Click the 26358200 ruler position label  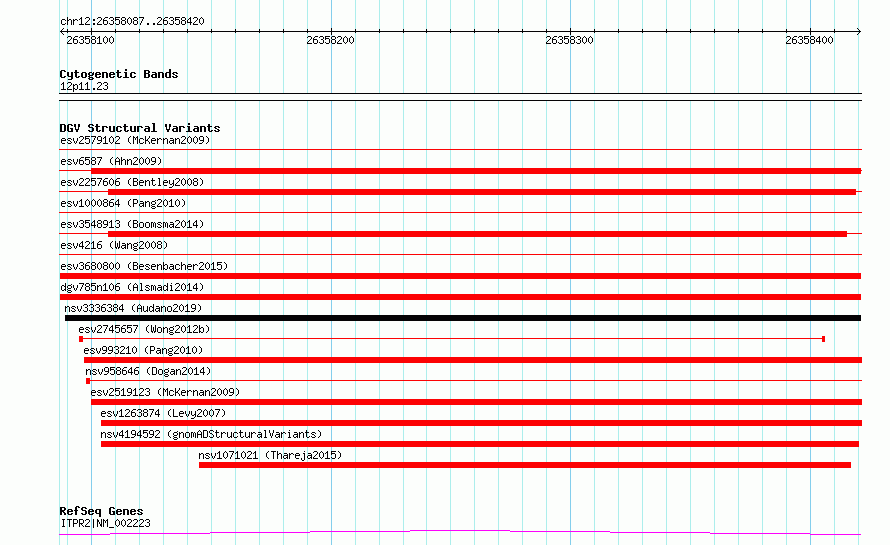(330, 40)
